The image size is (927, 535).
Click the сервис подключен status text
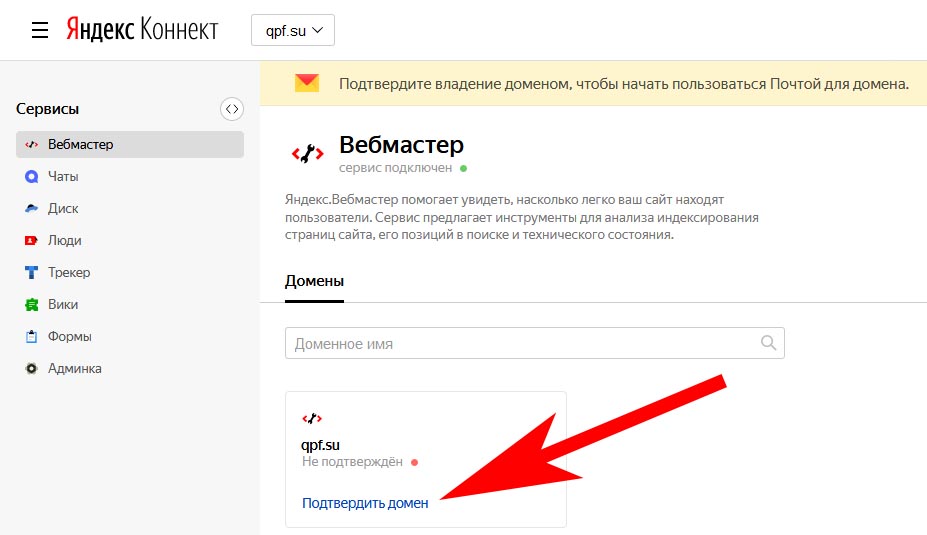(396, 168)
